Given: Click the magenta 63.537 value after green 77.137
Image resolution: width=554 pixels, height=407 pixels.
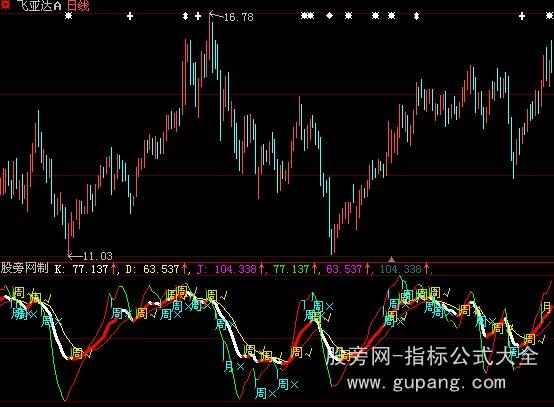Looking at the screenshot, I should click(344, 269).
